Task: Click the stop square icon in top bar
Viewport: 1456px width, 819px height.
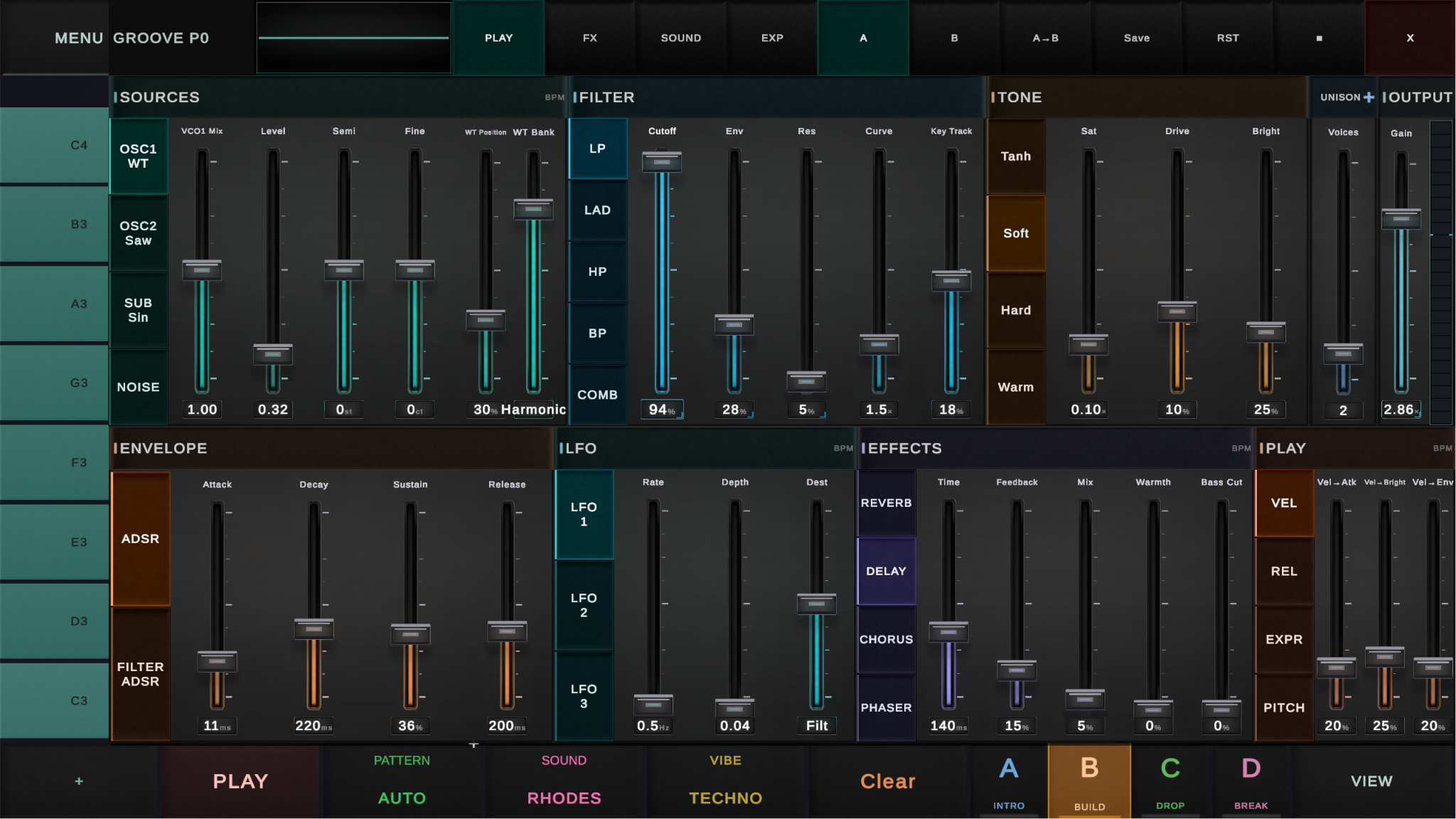Action: click(1319, 38)
